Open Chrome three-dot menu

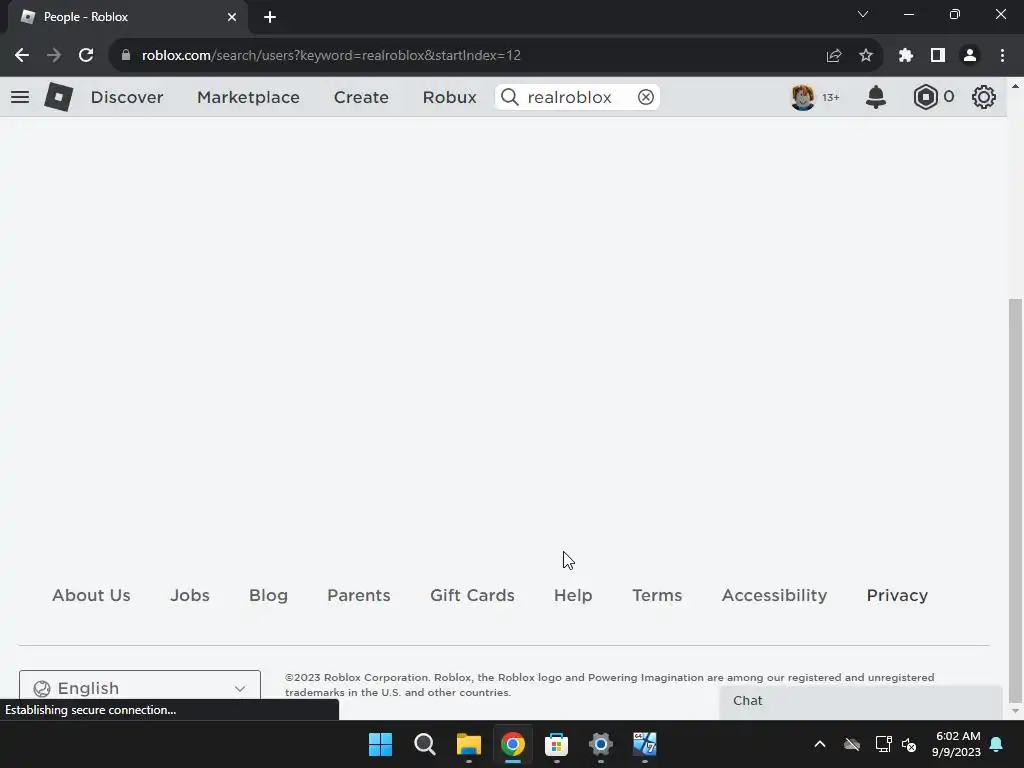point(1002,56)
